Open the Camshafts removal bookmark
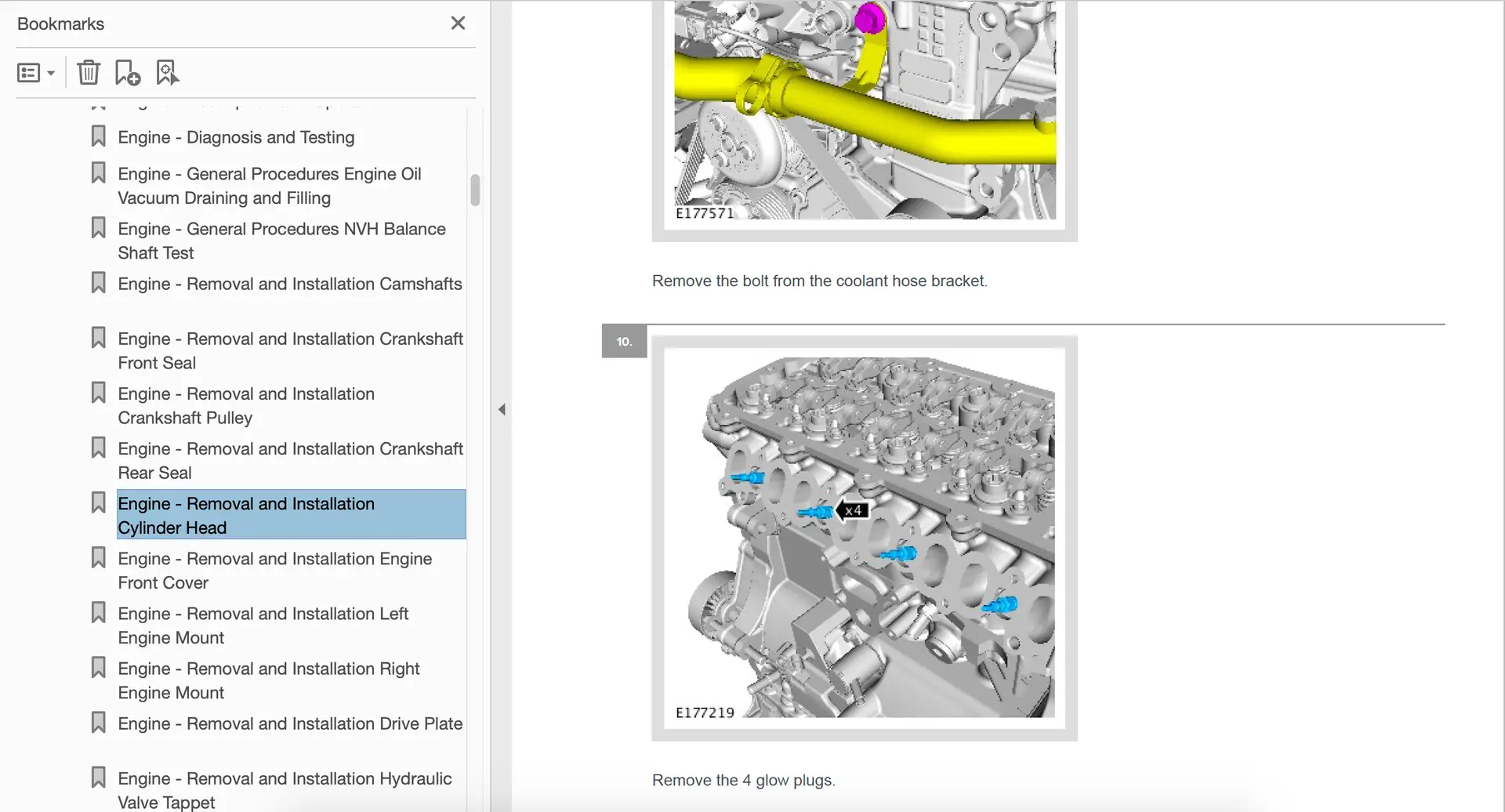 pyautogui.click(x=289, y=284)
